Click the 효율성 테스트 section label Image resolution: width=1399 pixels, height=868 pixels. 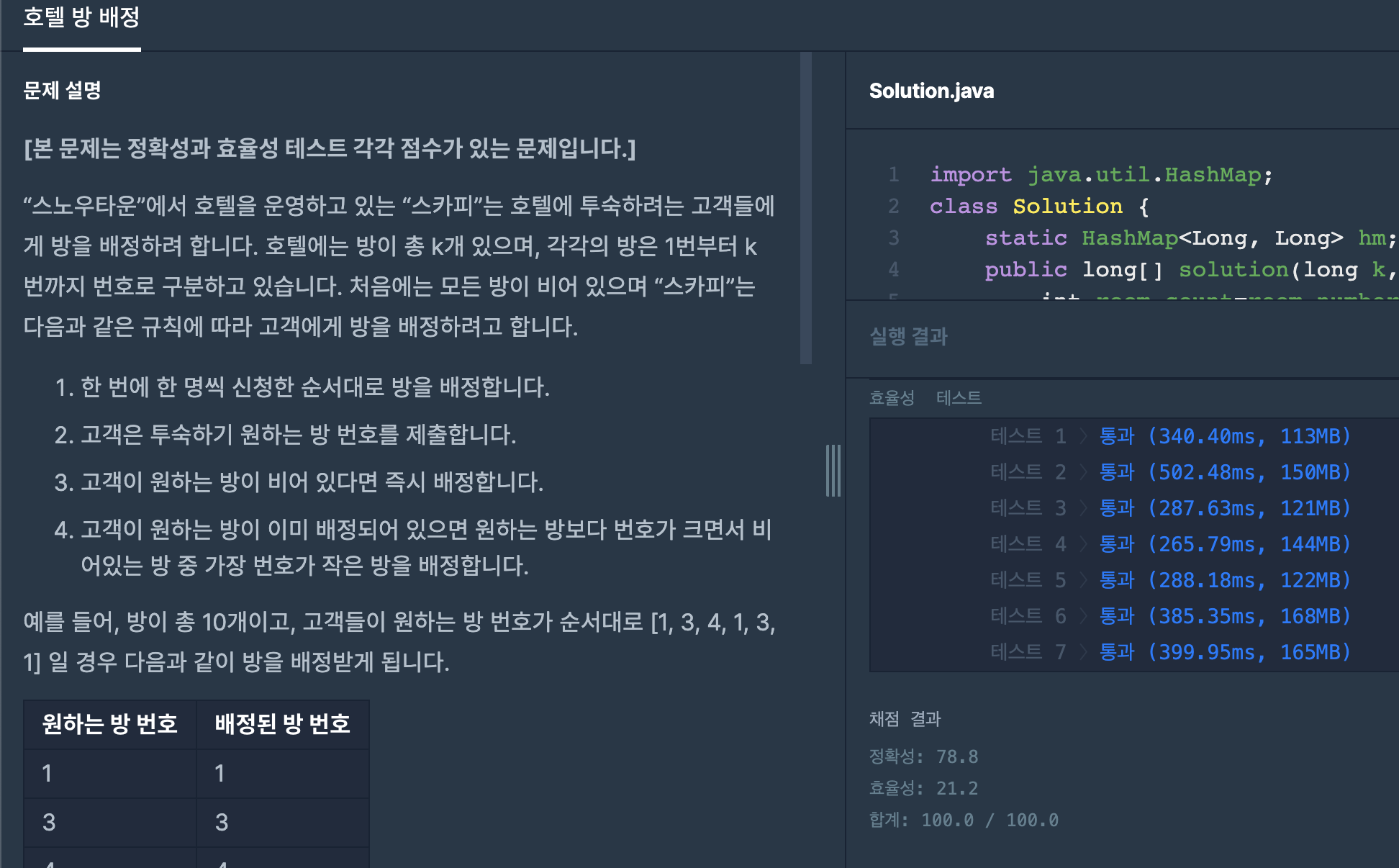coord(925,398)
